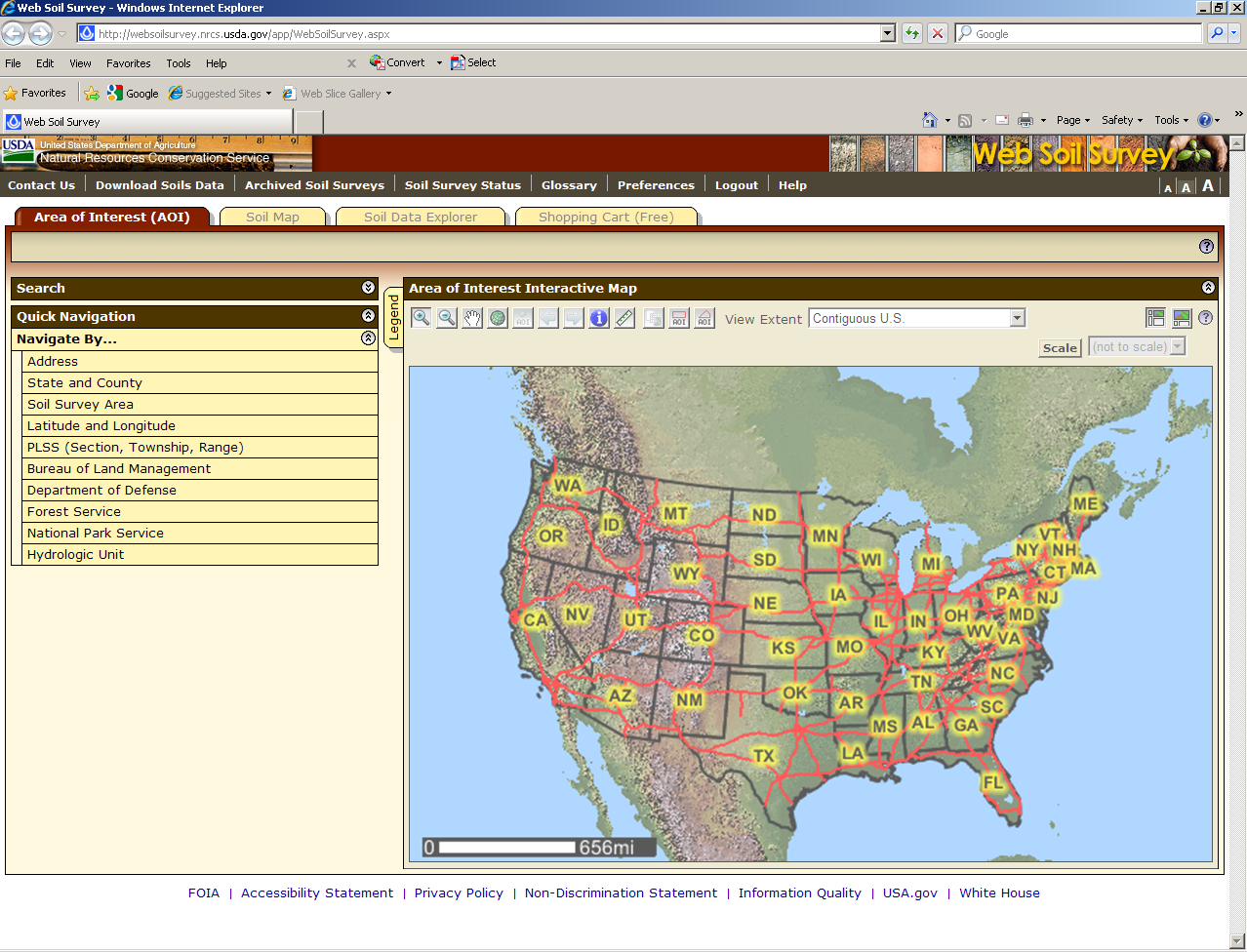Navigate by Address
The height and width of the screenshot is (952, 1247).
click(x=199, y=361)
